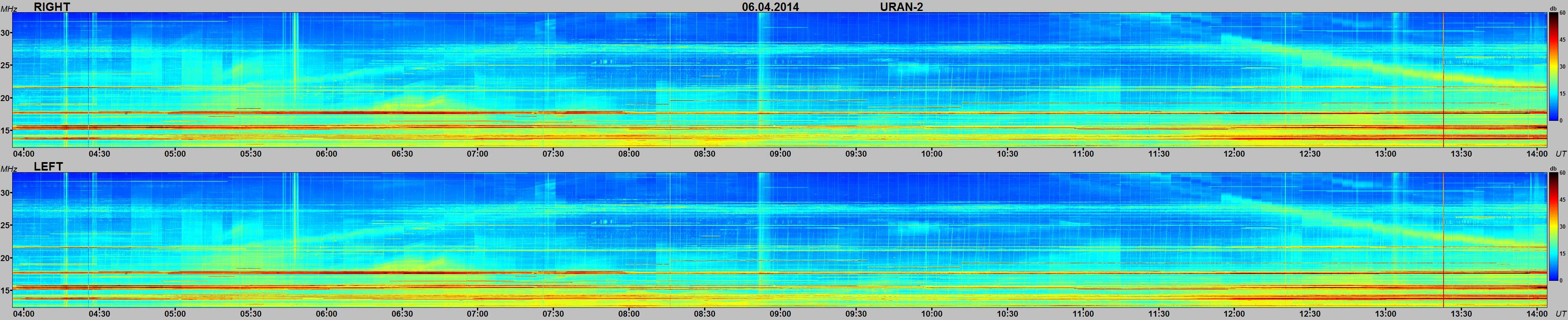Click the 14:00 time tick under RIGHT panel
Viewport: 1568px width, 320px height.
pyautogui.click(x=1537, y=154)
